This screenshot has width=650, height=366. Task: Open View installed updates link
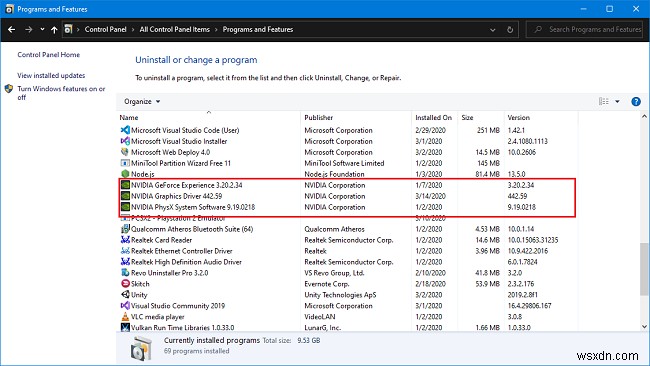[51, 75]
